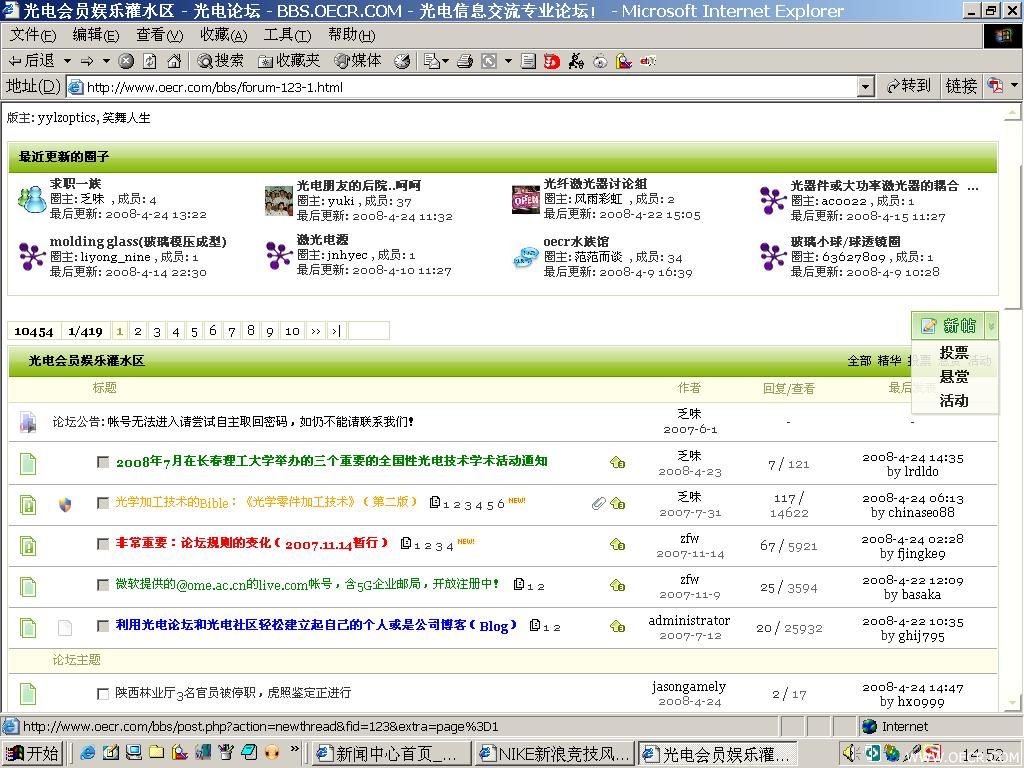The width and height of the screenshot is (1024, 768).
Task: Expand the 新帖 button dropdown arrow
Action: tap(991, 325)
